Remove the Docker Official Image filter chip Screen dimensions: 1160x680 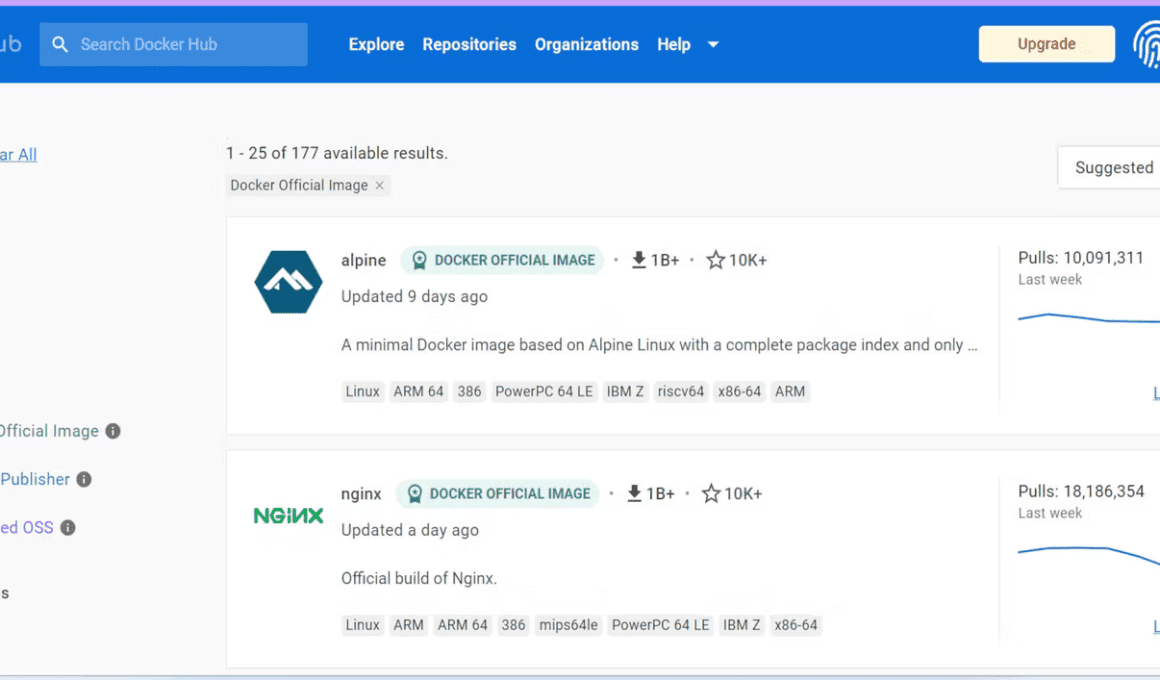[380, 185]
